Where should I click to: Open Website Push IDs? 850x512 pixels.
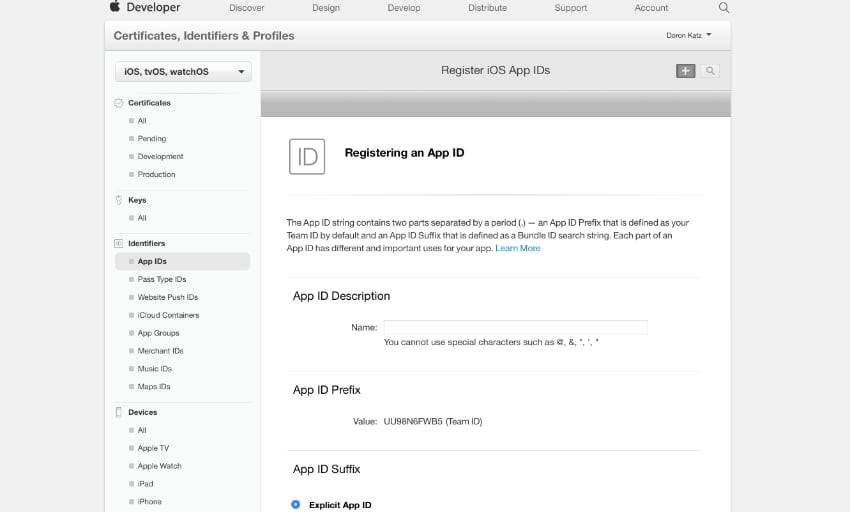[x=168, y=297]
